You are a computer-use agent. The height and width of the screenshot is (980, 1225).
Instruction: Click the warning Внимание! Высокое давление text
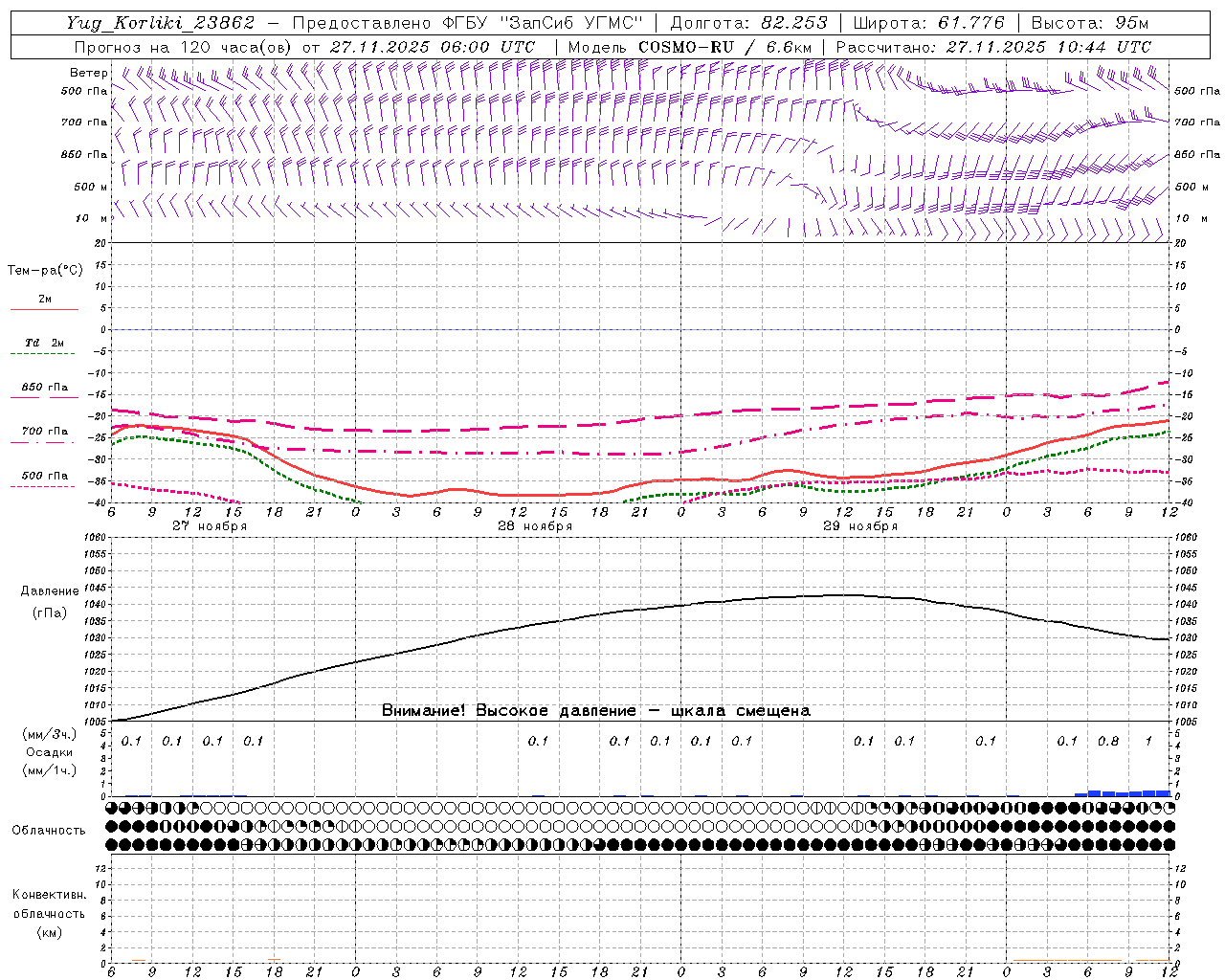pyautogui.click(x=596, y=711)
